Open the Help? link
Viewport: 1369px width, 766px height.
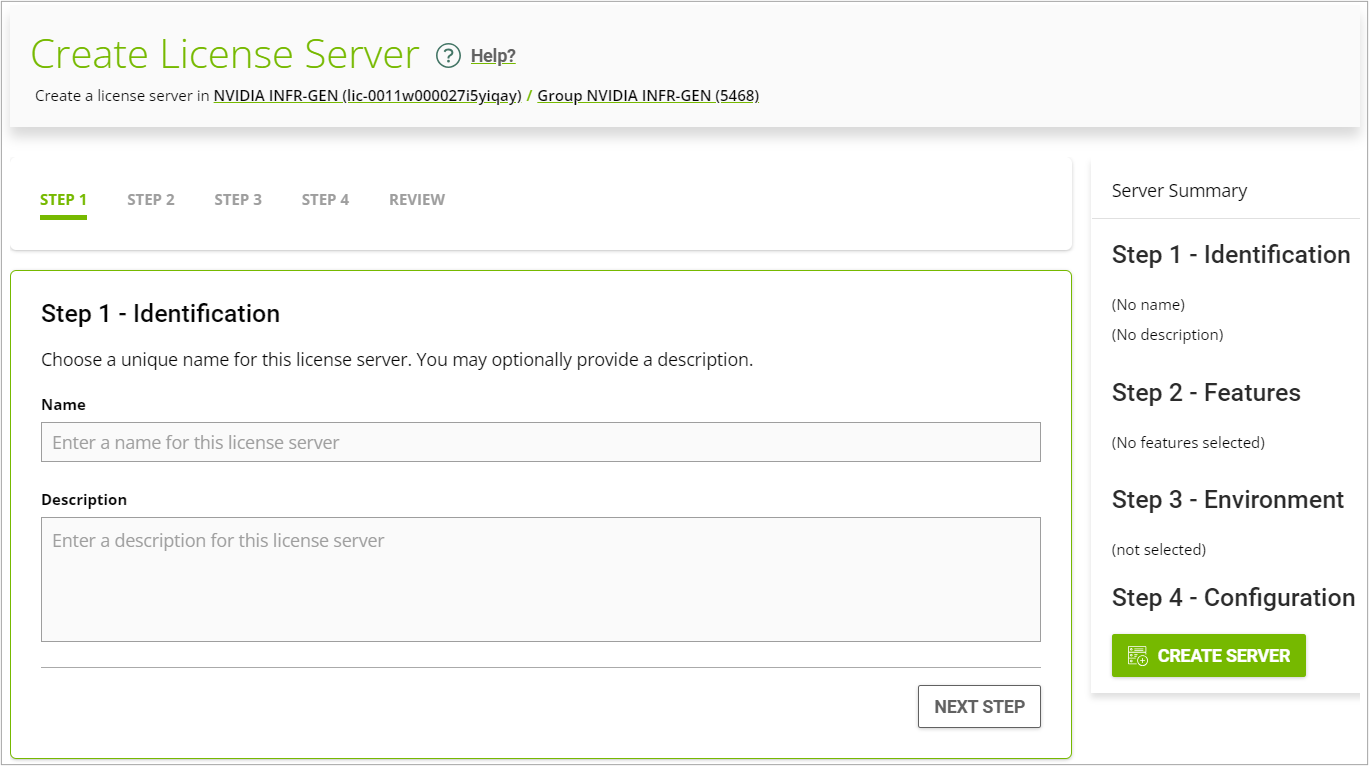coord(493,56)
